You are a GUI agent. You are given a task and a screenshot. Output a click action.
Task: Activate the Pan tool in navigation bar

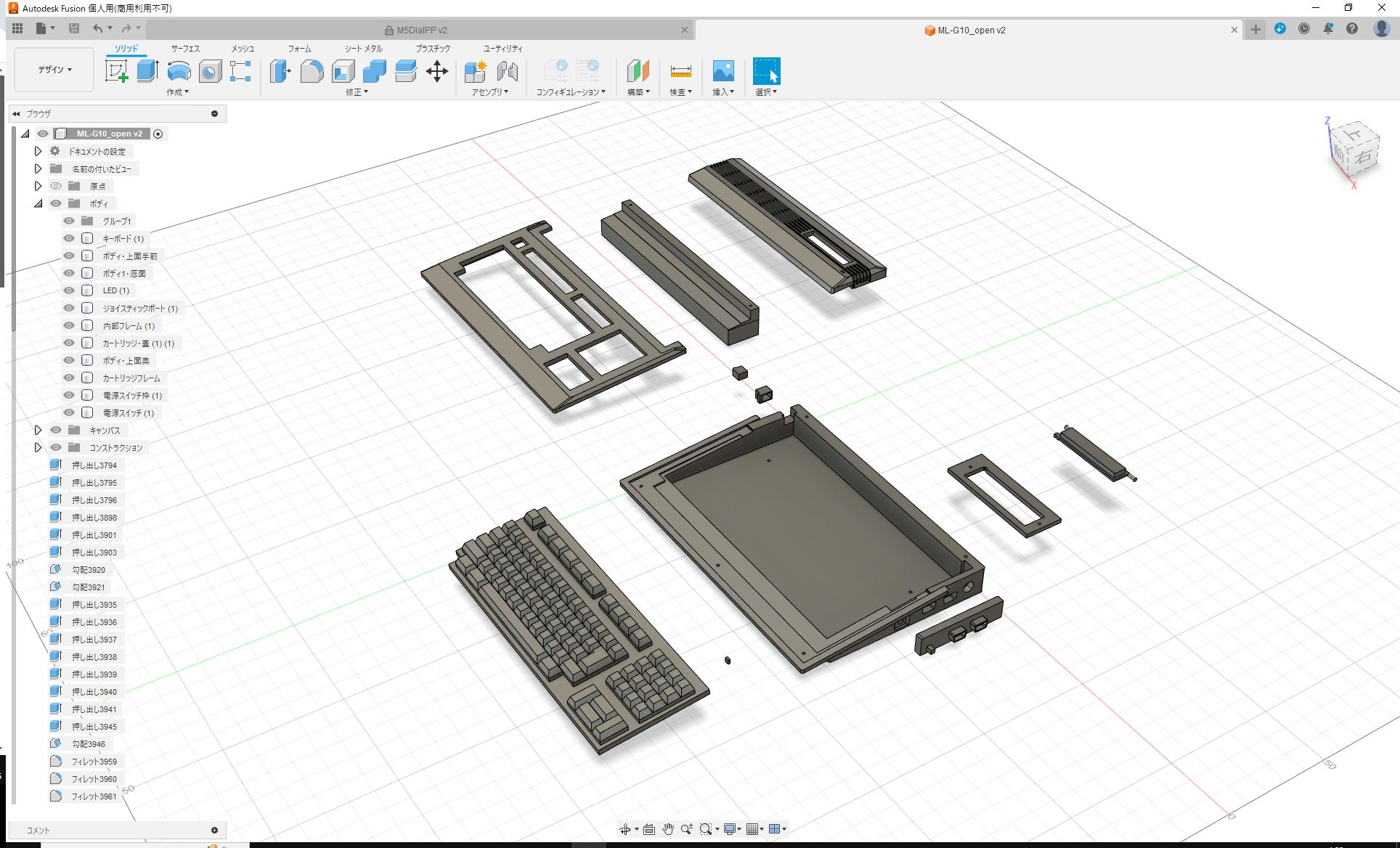[x=667, y=828]
